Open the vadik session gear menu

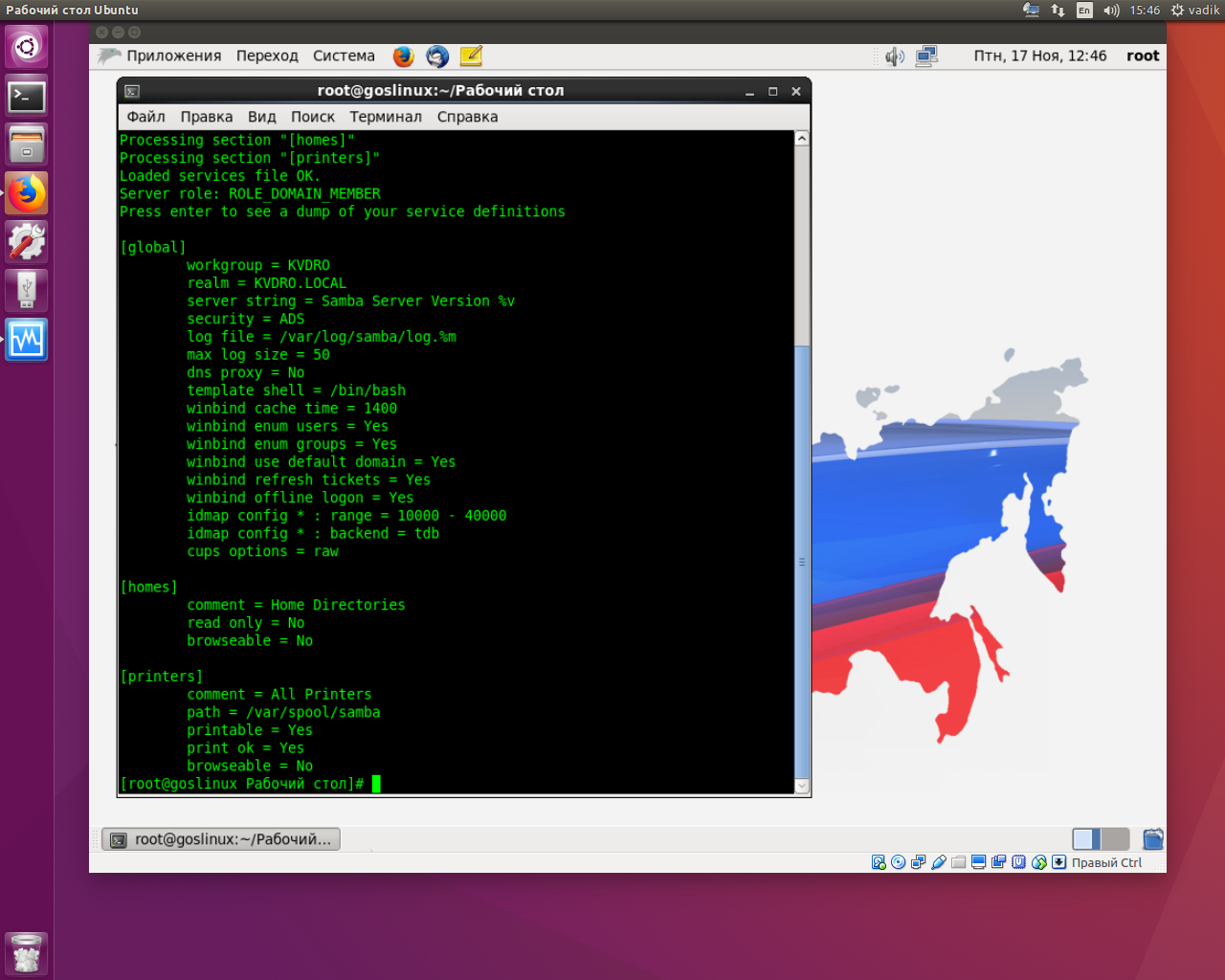1195,10
